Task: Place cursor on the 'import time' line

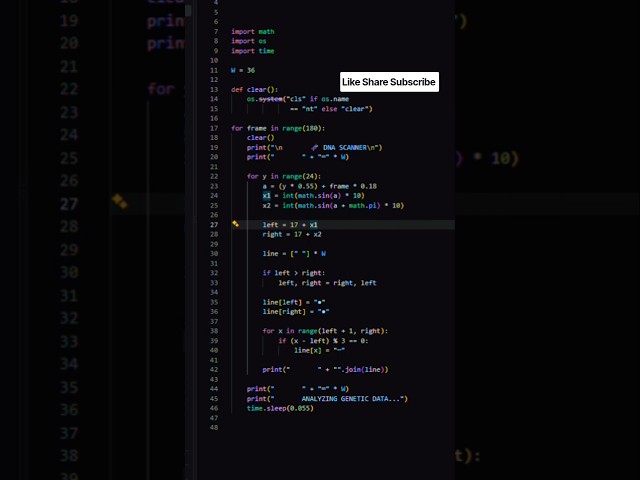Action: point(253,51)
